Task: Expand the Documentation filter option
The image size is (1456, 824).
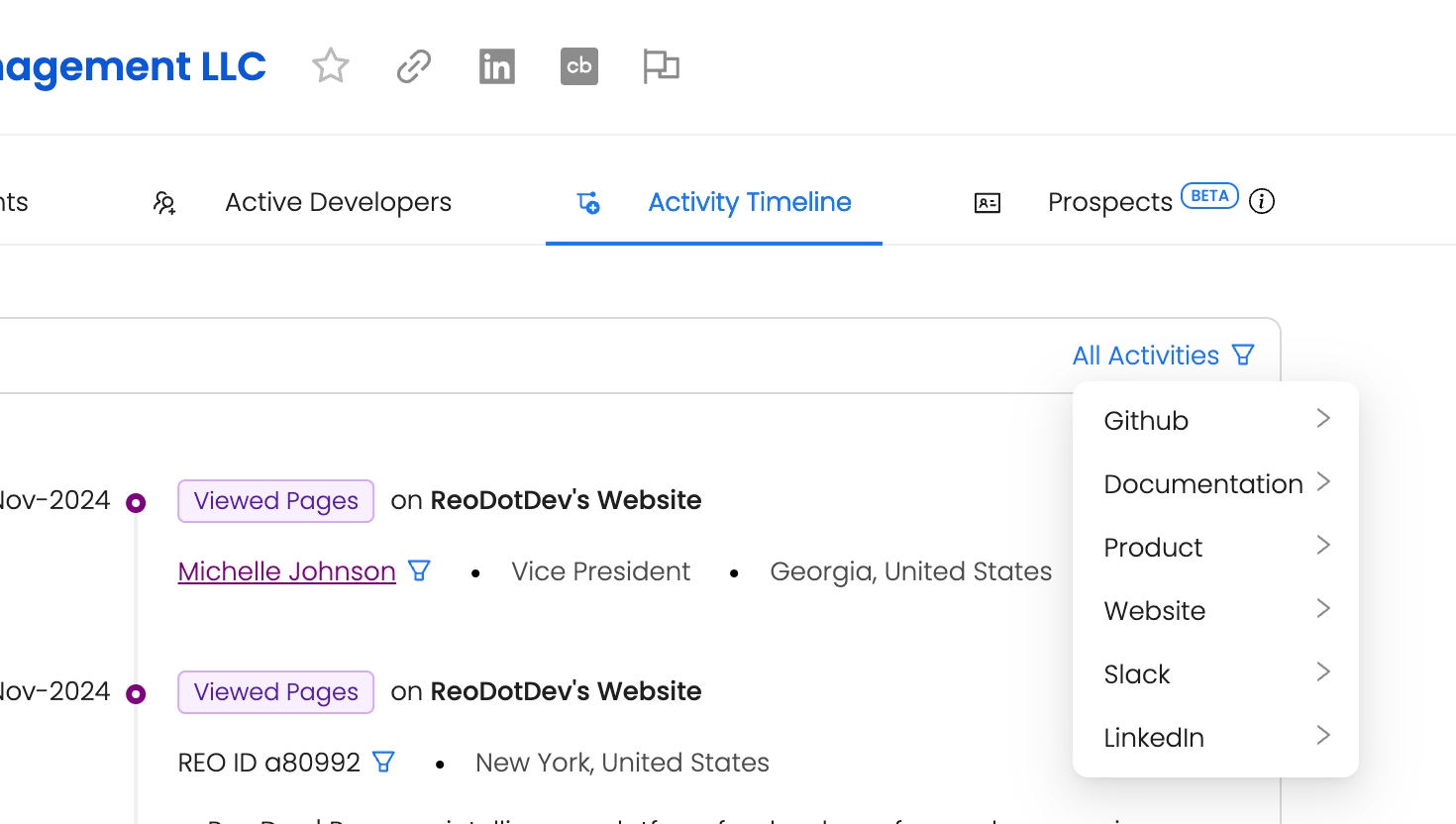Action: coord(1215,483)
